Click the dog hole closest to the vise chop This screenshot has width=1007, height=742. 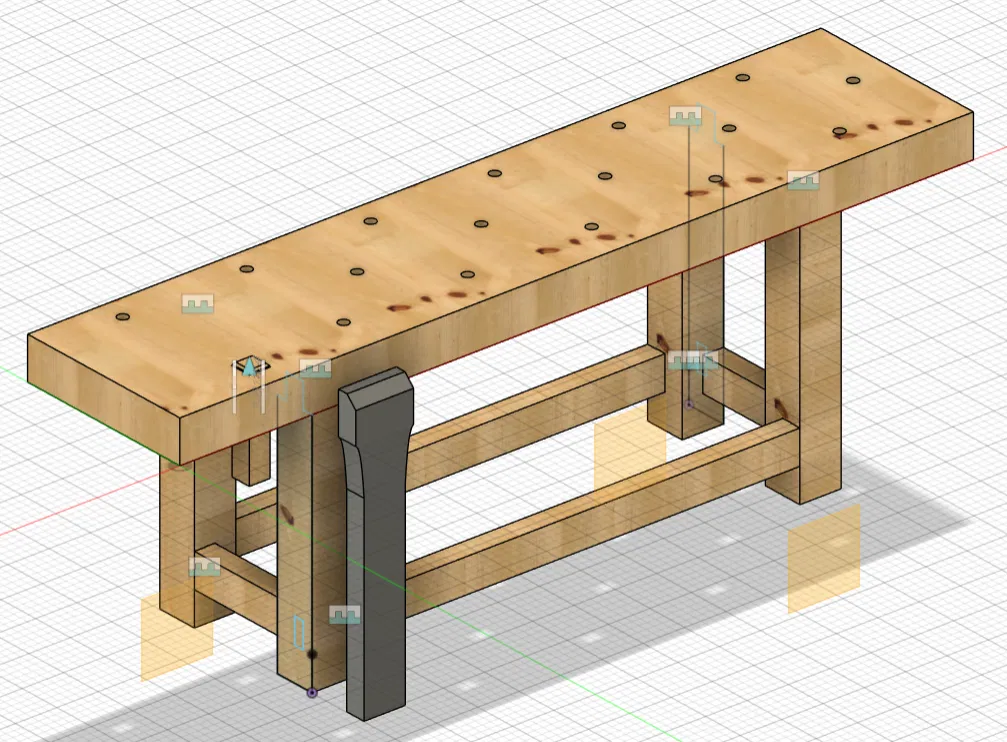click(x=344, y=321)
